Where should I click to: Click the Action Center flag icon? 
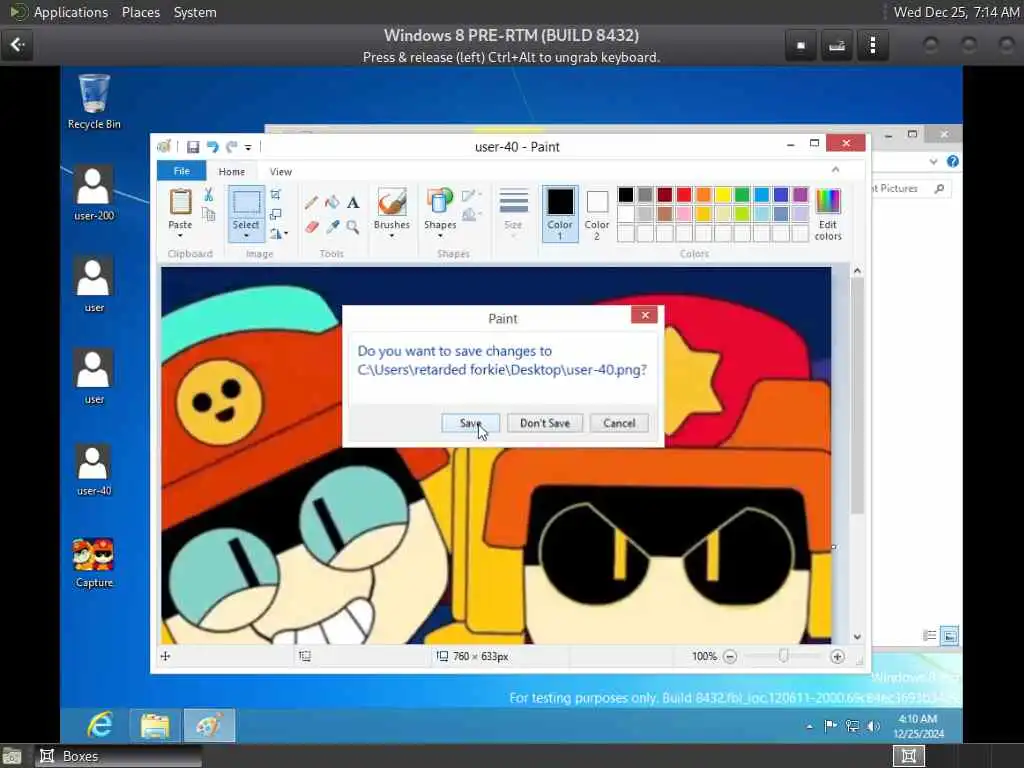[830, 726]
